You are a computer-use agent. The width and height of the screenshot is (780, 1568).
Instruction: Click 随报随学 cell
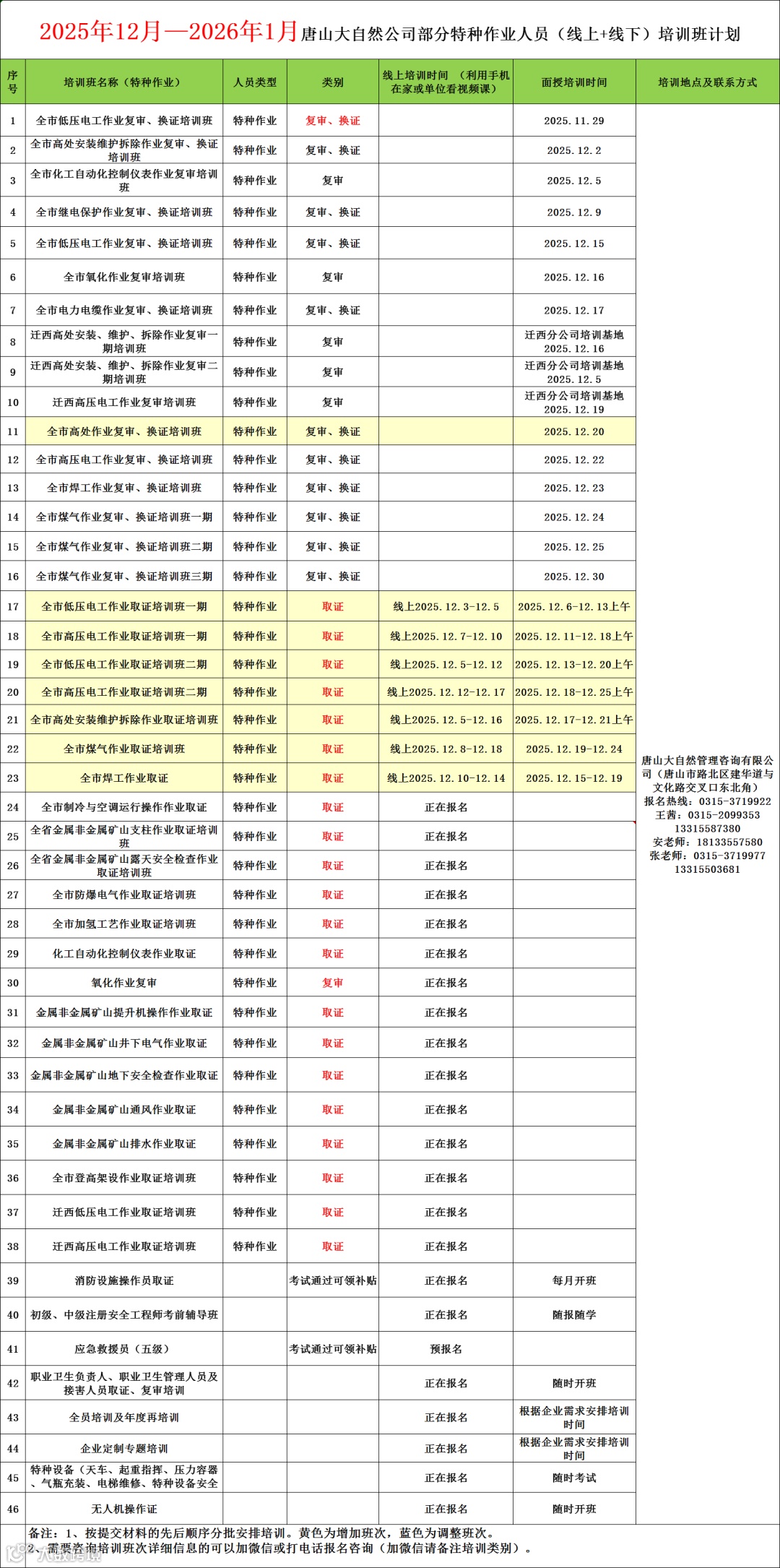click(574, 1314)
